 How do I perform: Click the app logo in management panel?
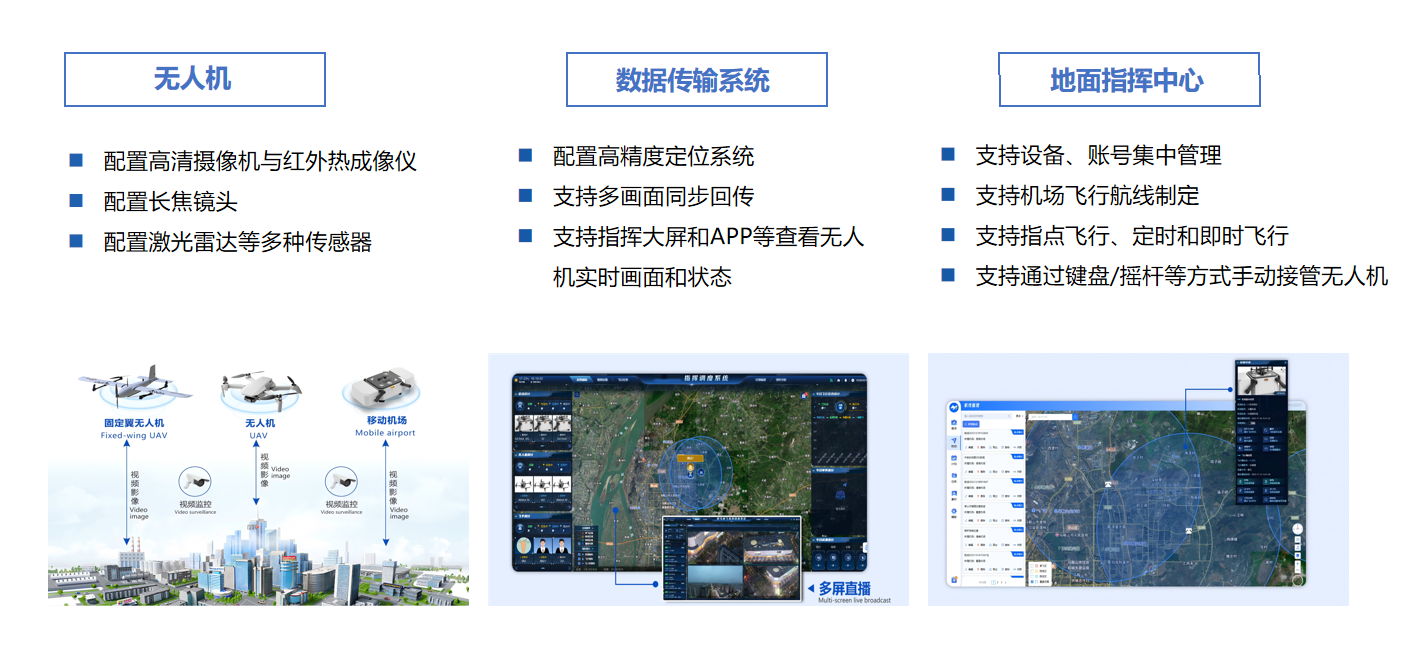pyautogui.click(x=954, y=407)
